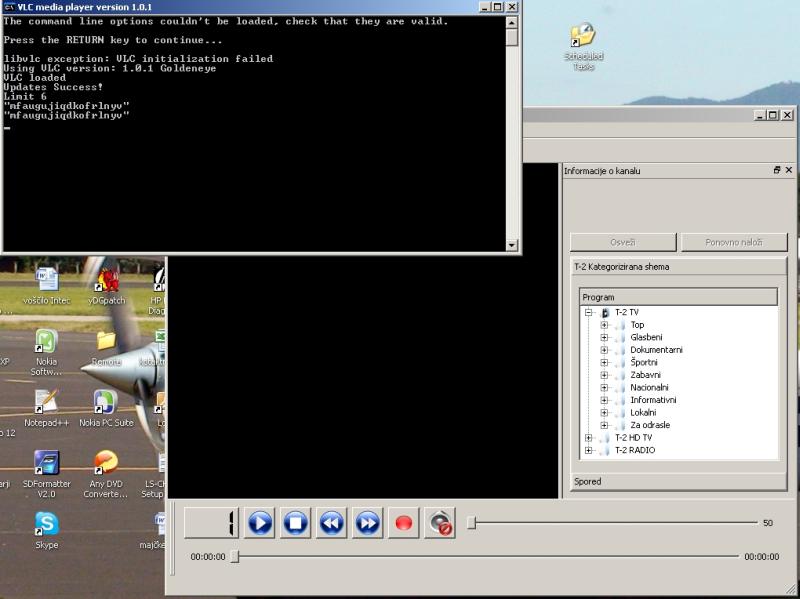Screen dimensions: 800x599
Task: Click the Osveži button
Action: click(x=622, y=243)
